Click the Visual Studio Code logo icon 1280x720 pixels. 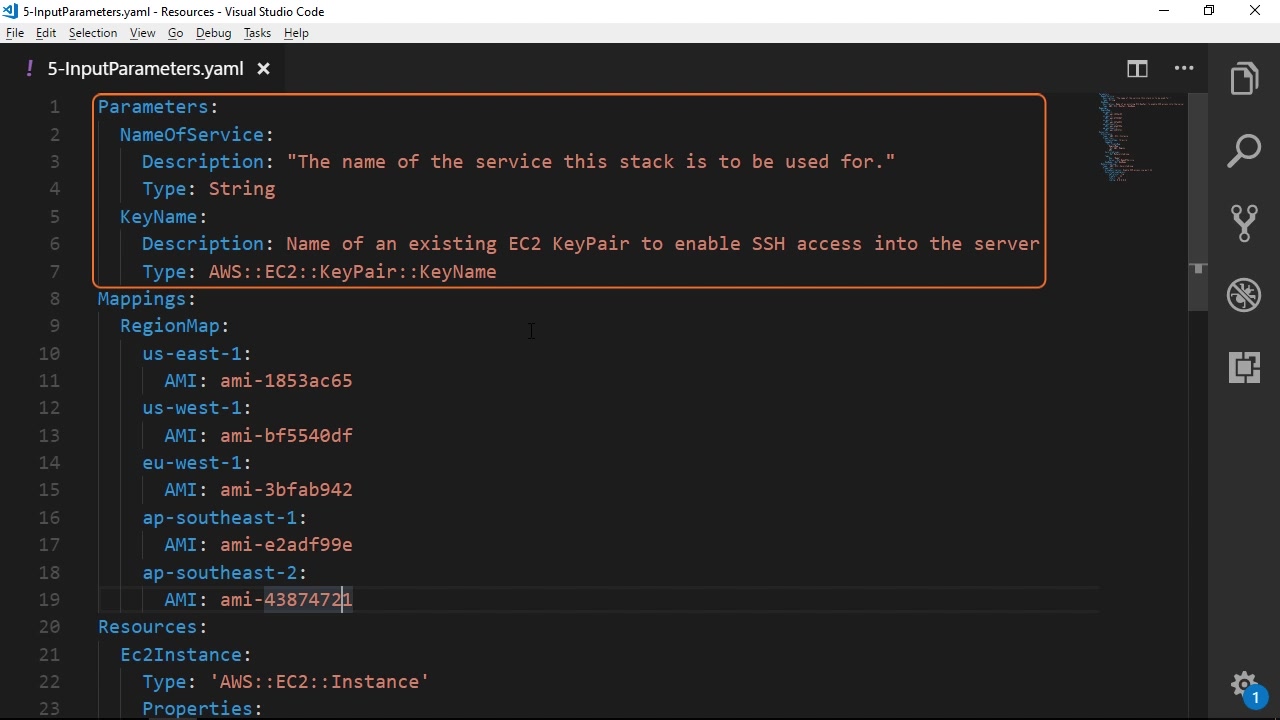[x=11, y=11]
